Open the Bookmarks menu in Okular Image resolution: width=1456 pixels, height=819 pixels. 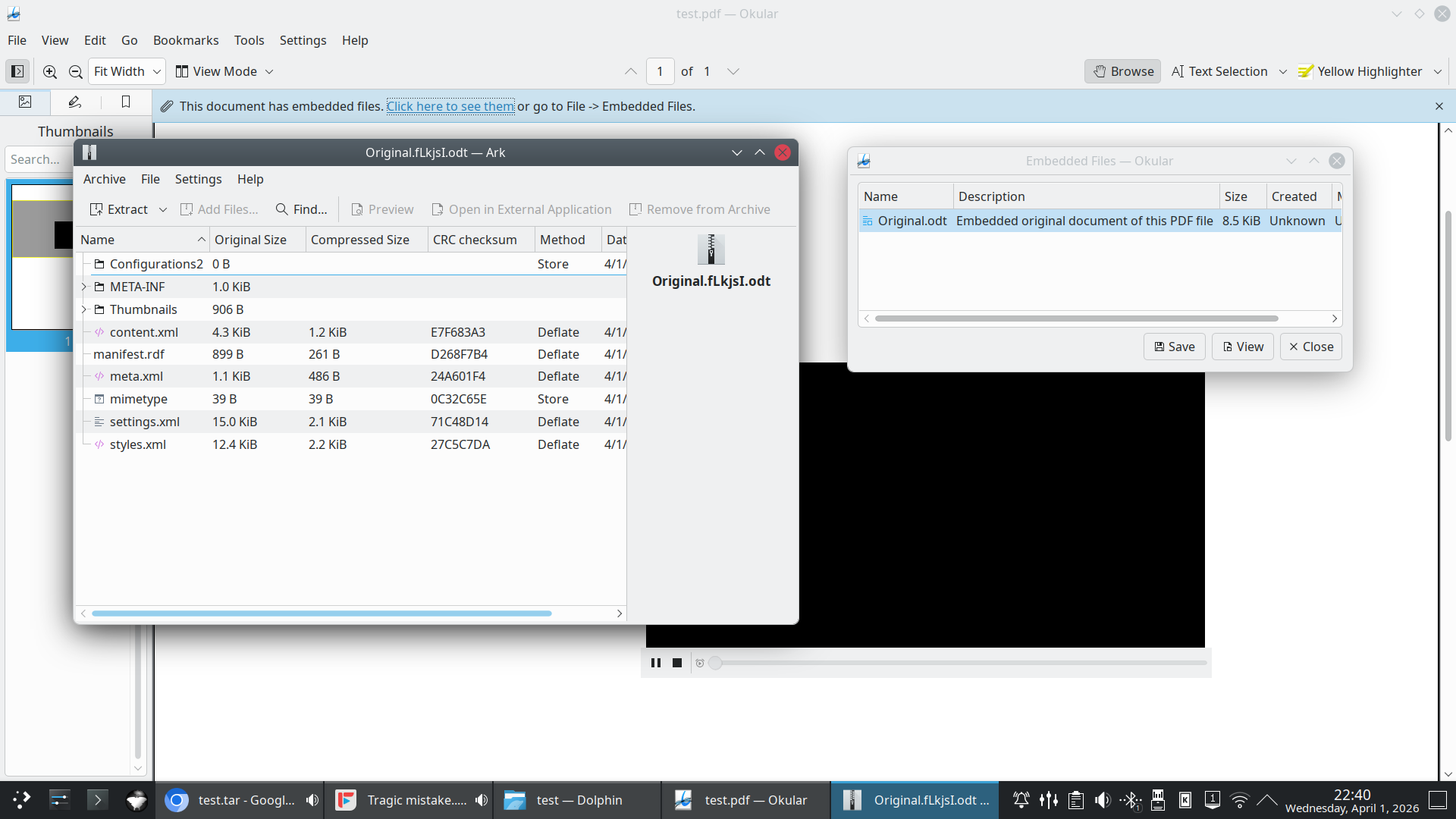point(186,40)
